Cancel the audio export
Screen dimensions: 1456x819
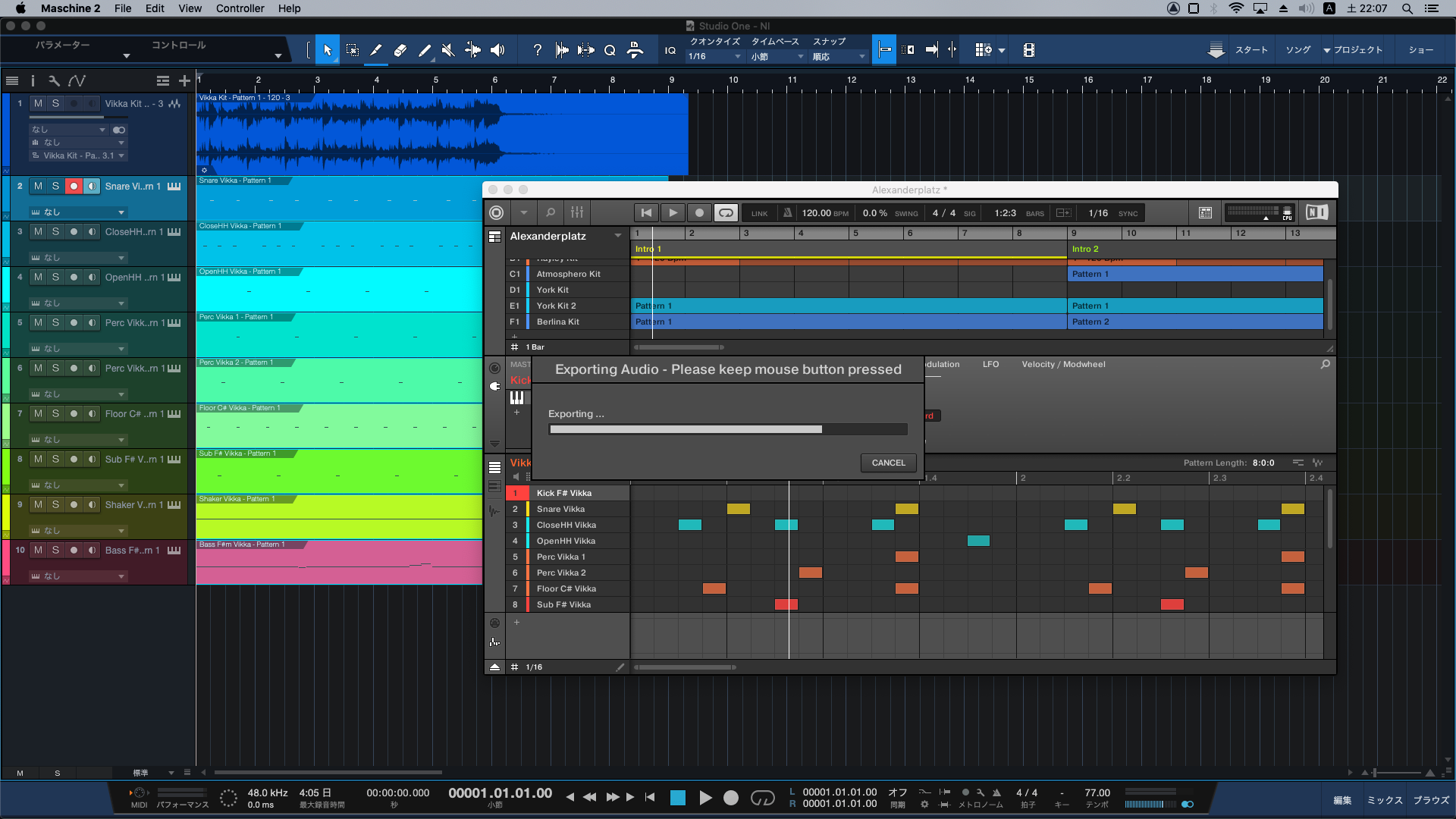888,463
